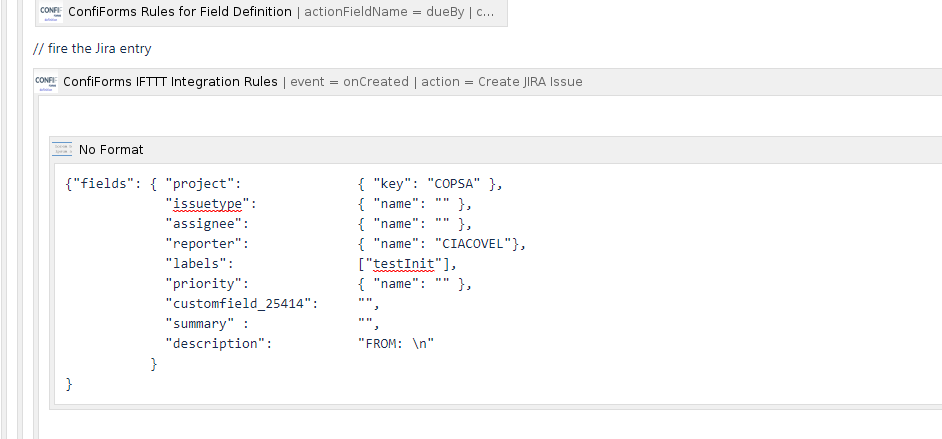Viewport: 942px width, 439px height.
Task: Click the No Format macro icon
Action: click(62, 149)
